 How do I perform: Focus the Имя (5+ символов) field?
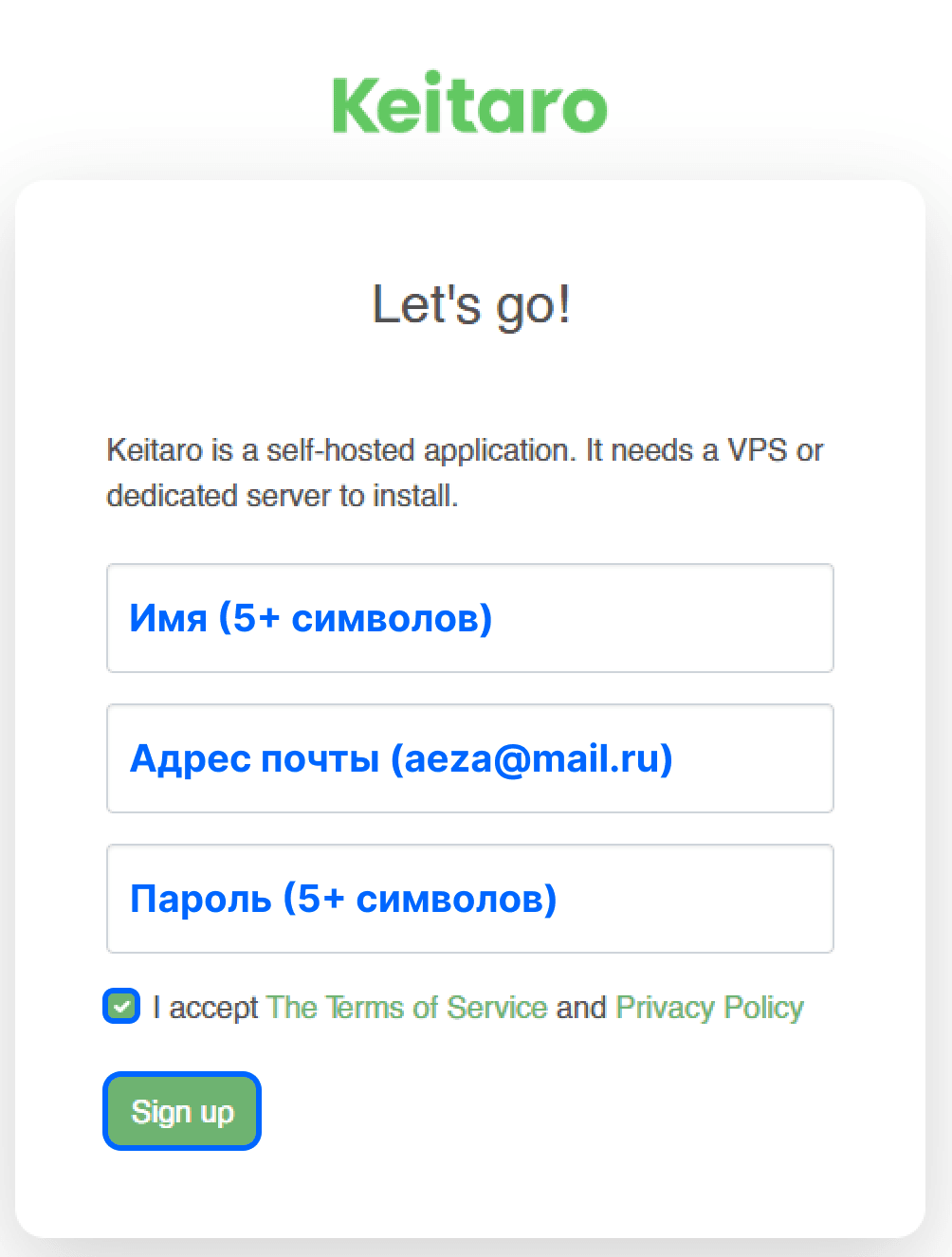click(470, 618)
